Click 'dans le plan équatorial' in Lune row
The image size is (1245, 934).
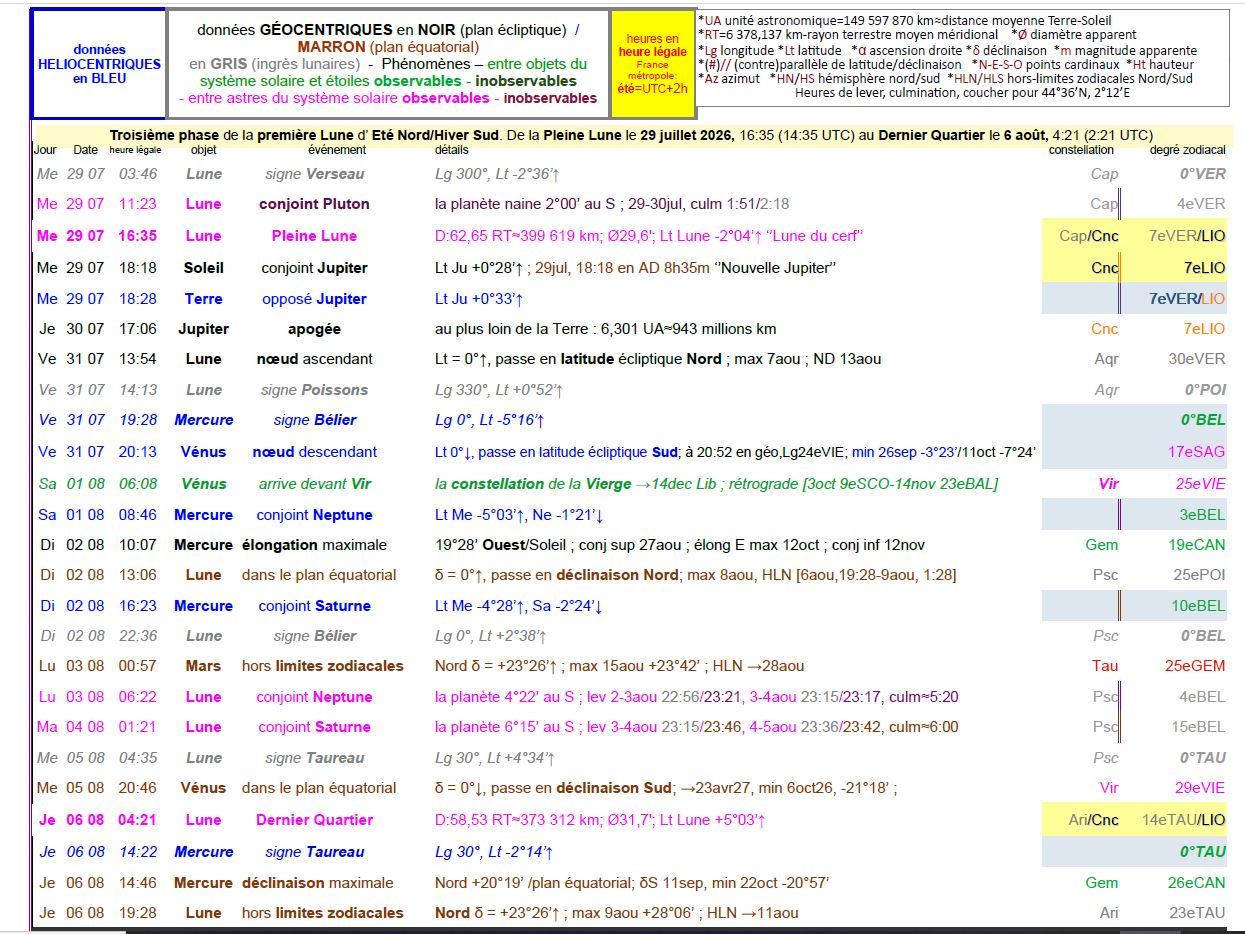[x=319, y=575]
